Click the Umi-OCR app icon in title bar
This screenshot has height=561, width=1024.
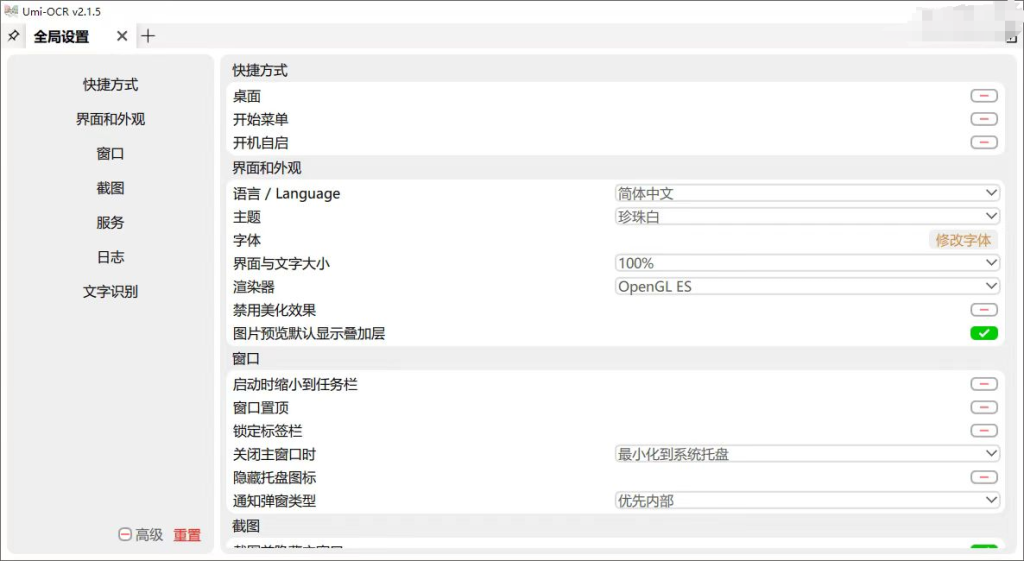[x=10, y=11]
